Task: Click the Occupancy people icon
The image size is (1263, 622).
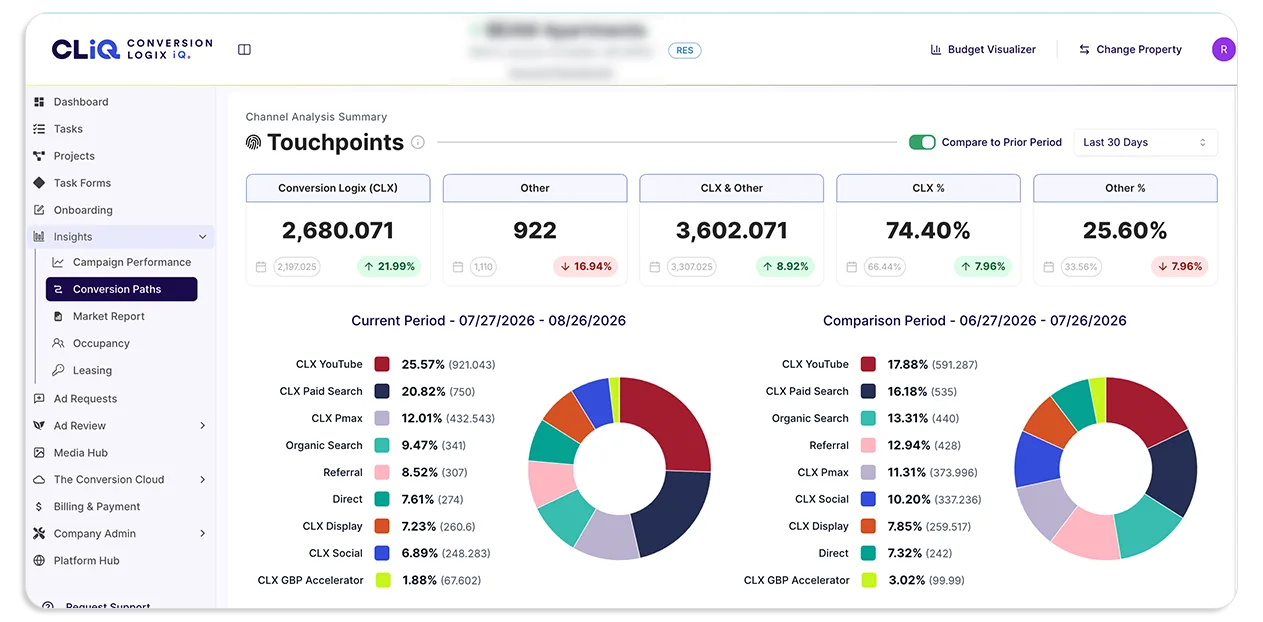Action: pyautogui.click(x=58, y=343)
